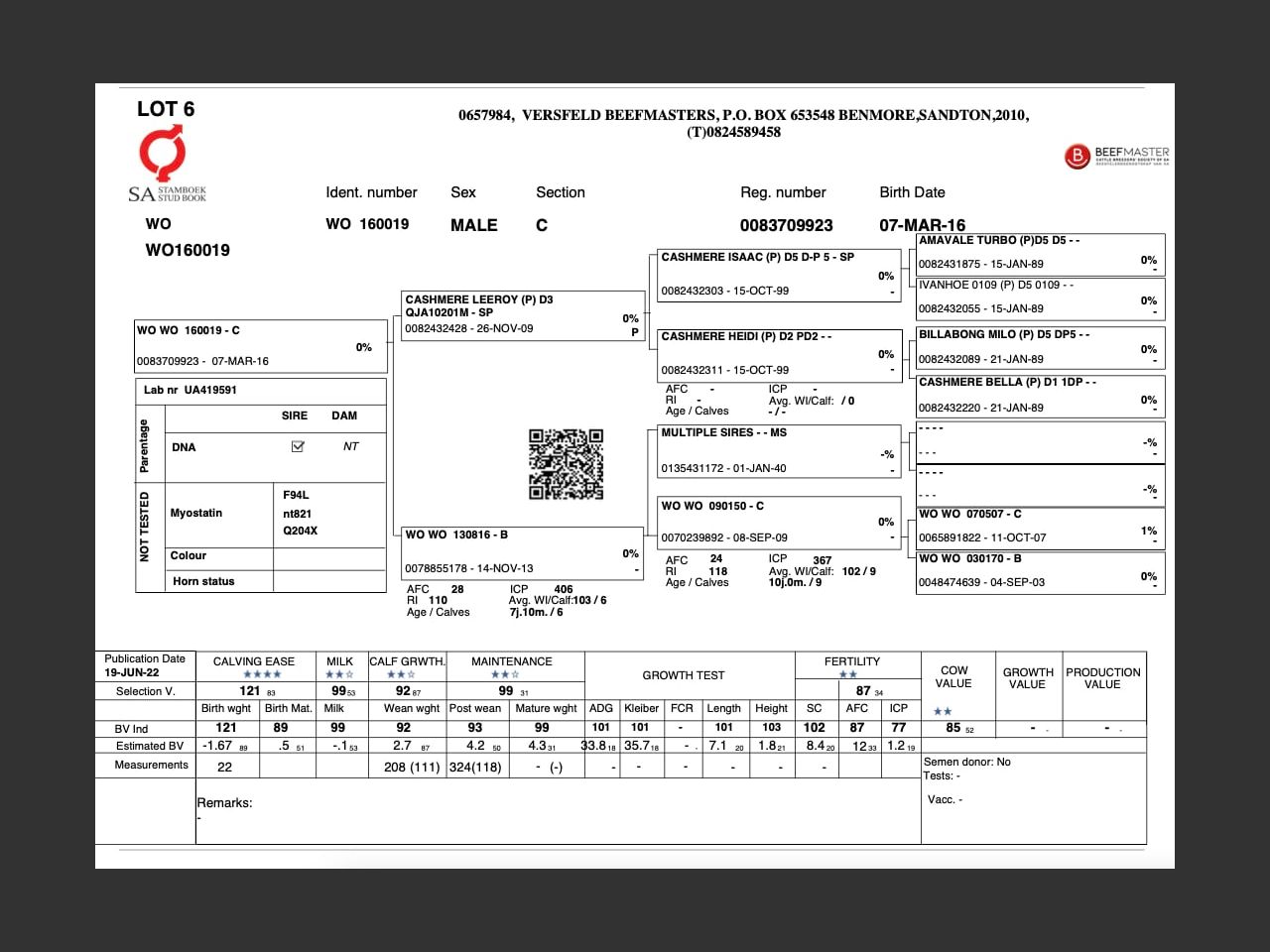
Task: Select the MULTIPLE SIRES pedigree box
Action: 779,450
